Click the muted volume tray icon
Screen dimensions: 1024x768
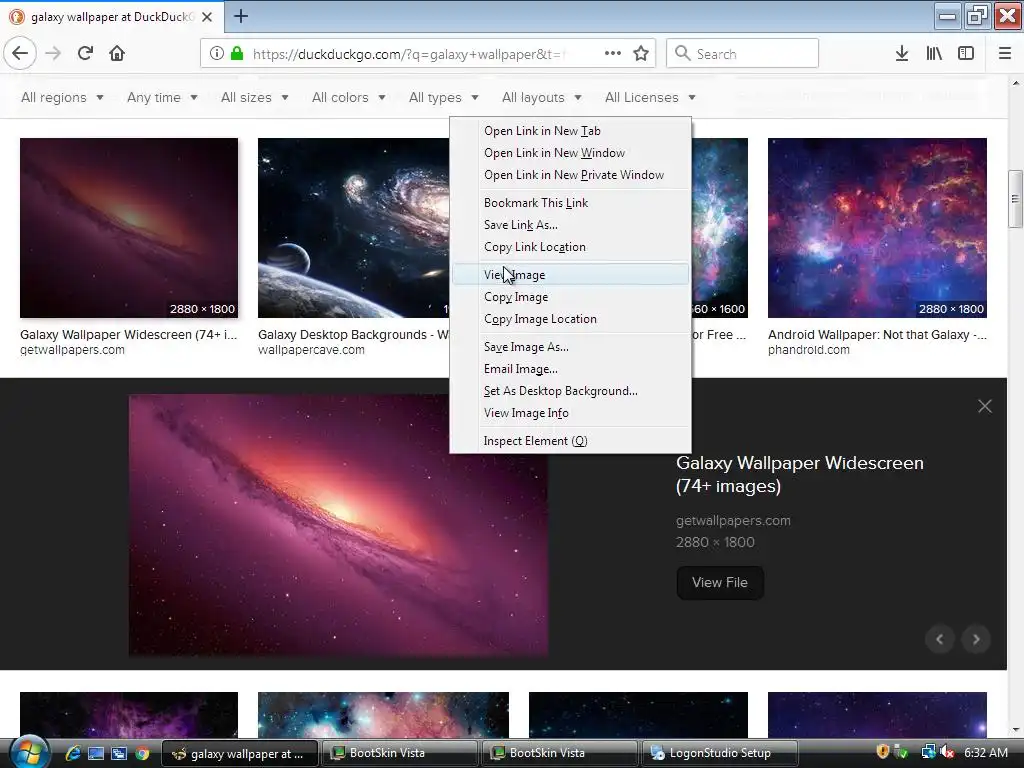pyautogui.click(x=947, y=752)
